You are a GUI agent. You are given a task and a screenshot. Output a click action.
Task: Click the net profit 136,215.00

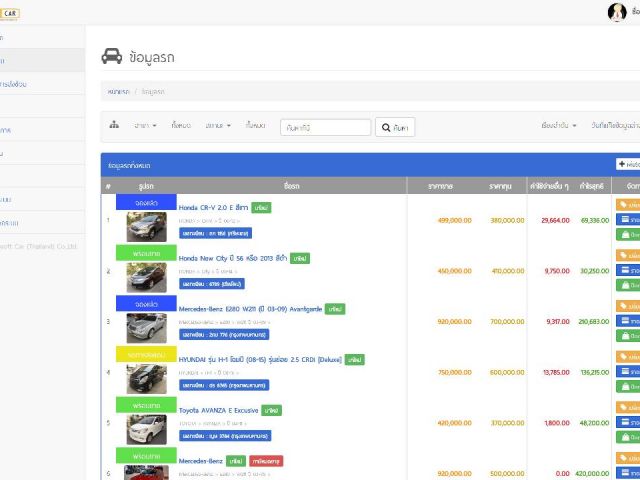coord(594,372)
